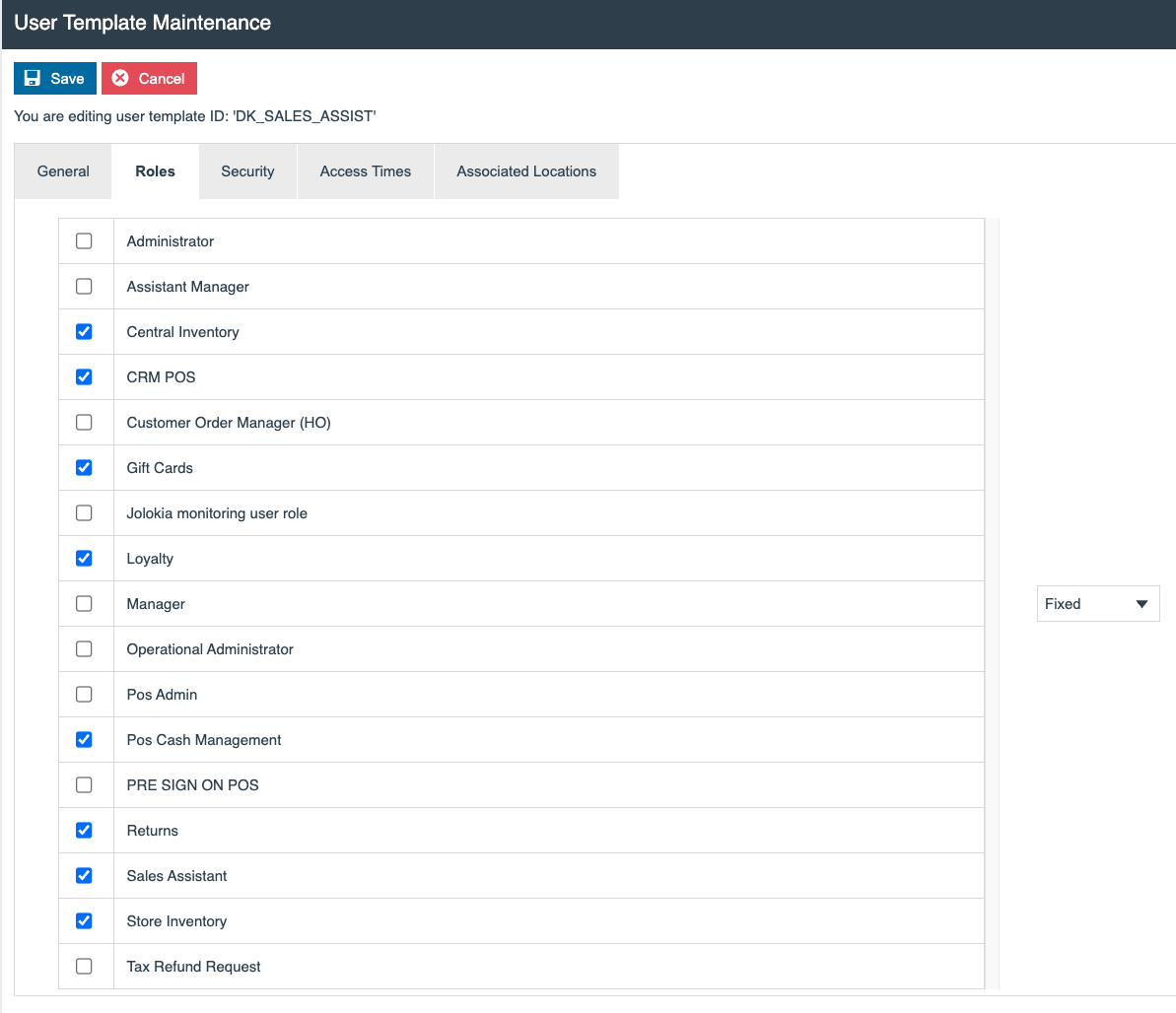The height and width of the screenshot is (1013, 1176).
Task: Click the Pos Admin label text
Action: click(x=162, y=695)
